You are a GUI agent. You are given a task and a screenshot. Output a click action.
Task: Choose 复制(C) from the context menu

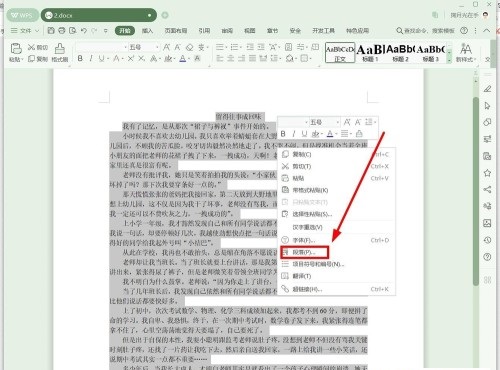click(x=336, y=154)
